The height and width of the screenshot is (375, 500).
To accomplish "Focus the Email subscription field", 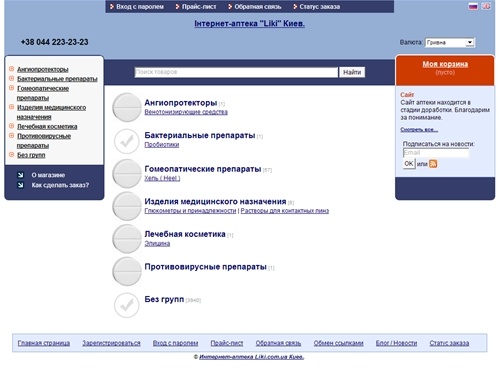I will (x=436, y=153).
